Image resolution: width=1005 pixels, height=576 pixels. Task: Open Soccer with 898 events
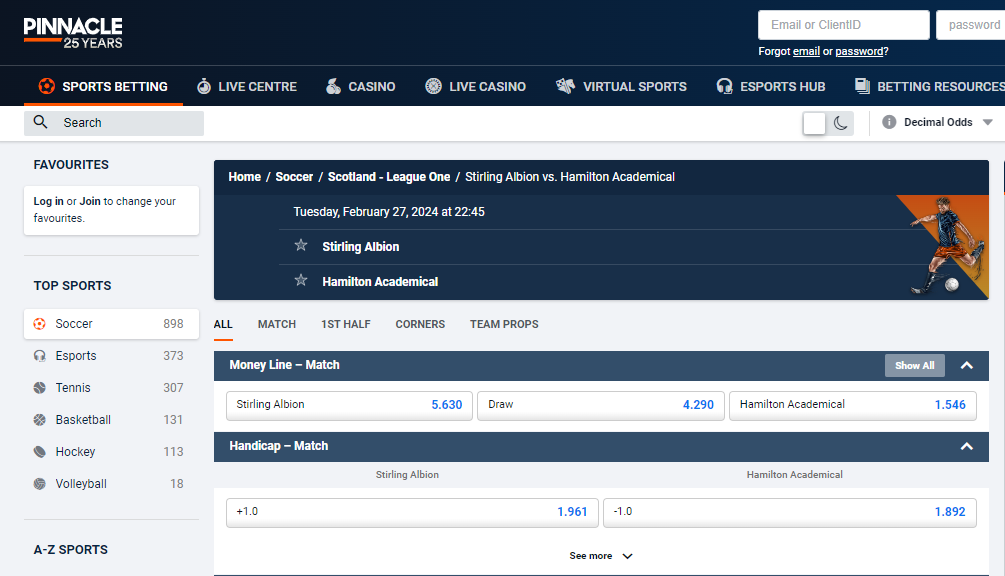[x=112, y=324]
